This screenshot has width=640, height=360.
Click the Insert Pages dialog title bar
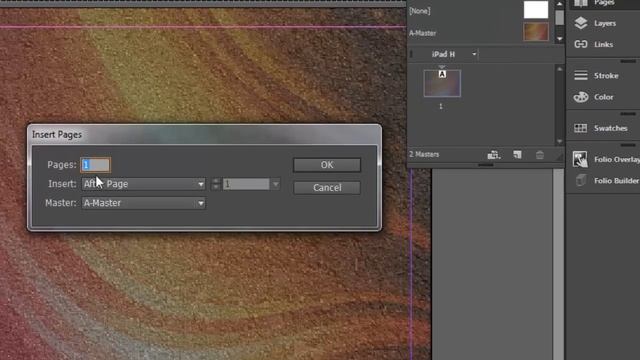[x=204, y=135]
